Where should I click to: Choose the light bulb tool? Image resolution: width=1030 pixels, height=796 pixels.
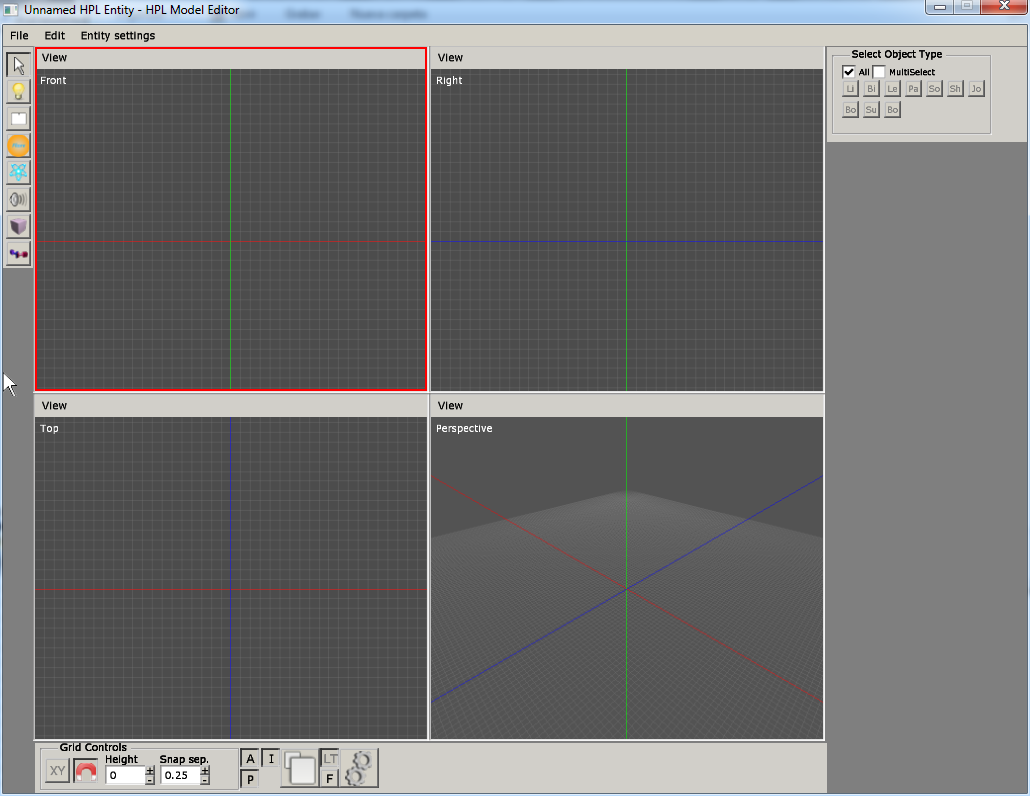tap(18, 92)
